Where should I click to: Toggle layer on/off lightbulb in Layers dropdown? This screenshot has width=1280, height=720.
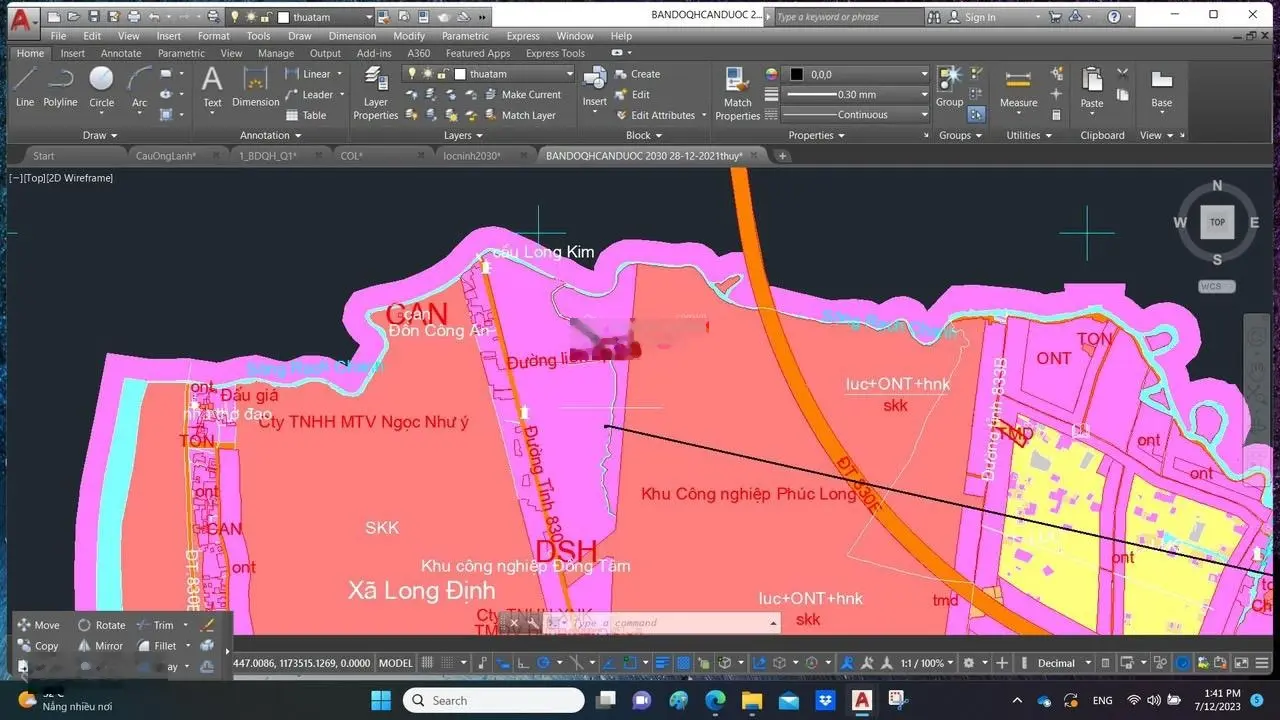click(x=411, y=74)
